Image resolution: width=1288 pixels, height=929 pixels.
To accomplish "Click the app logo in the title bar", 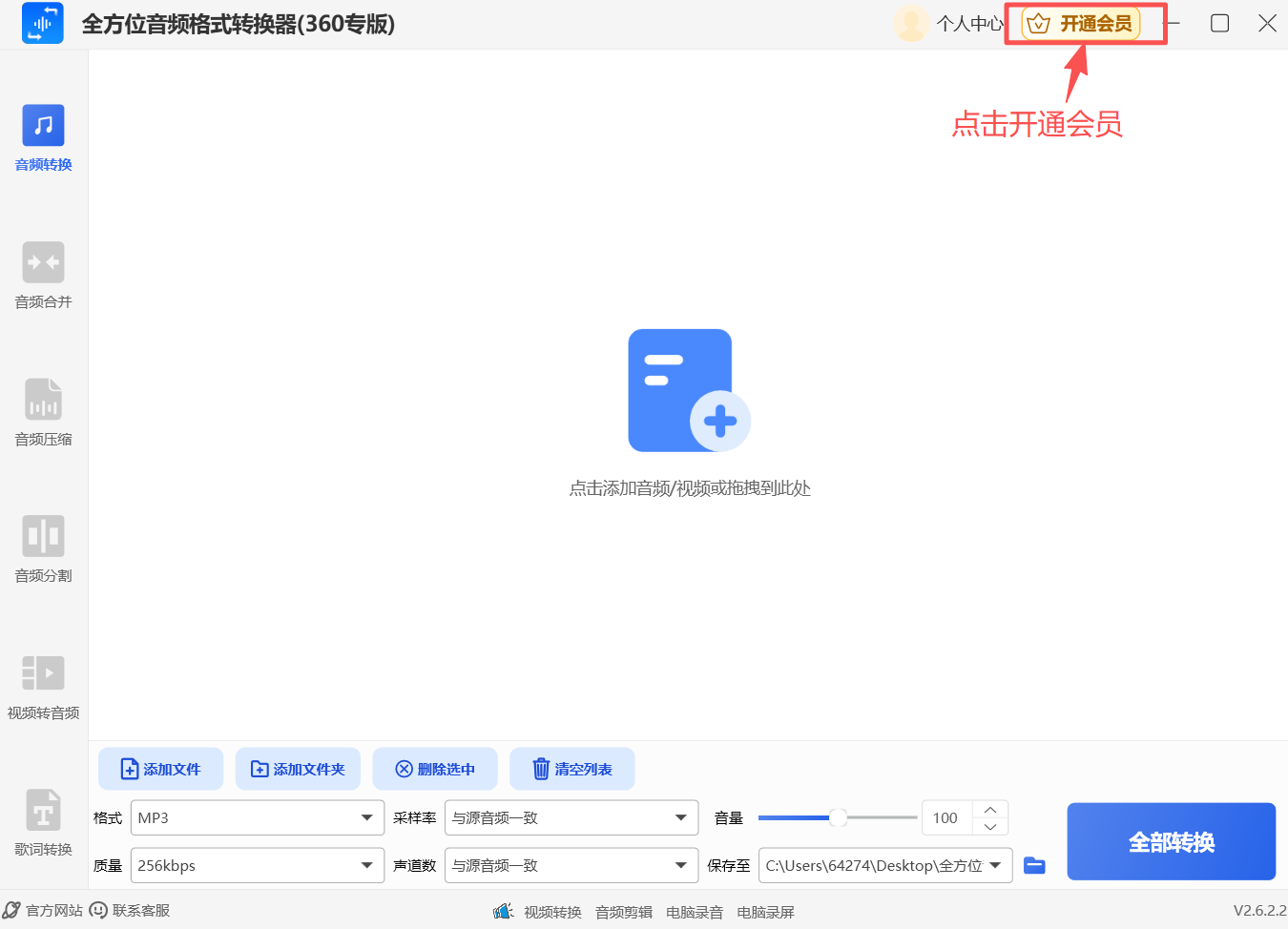I will click(42, 23).
